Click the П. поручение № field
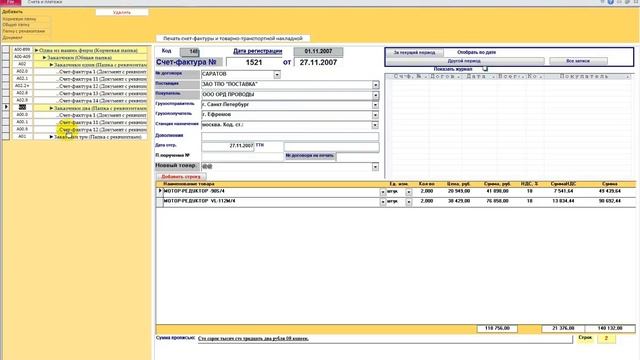This screenshot has width=640, height=360. tap(242, 156)
